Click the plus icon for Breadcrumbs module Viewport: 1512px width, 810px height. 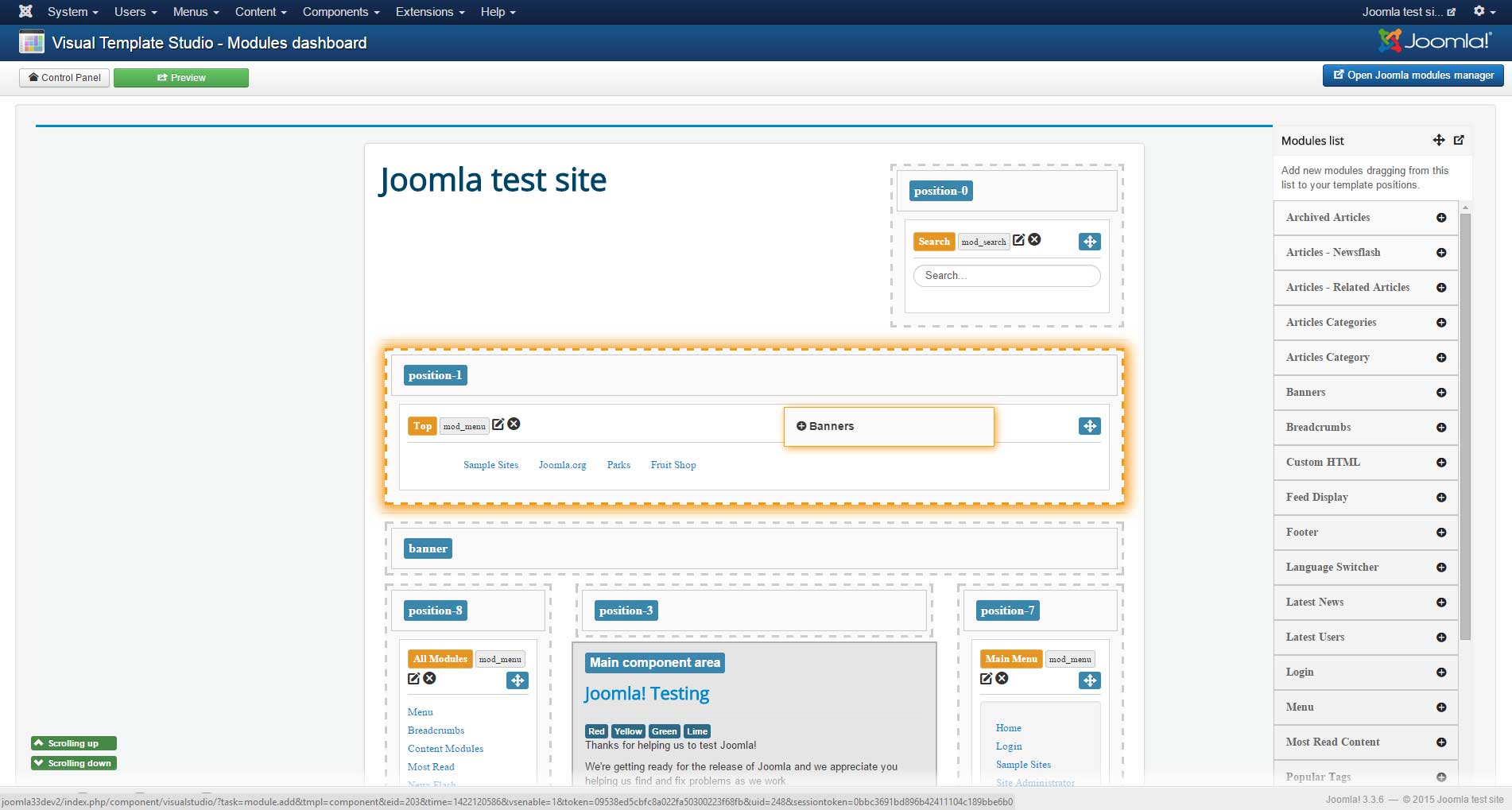(x=1441, y=428)
